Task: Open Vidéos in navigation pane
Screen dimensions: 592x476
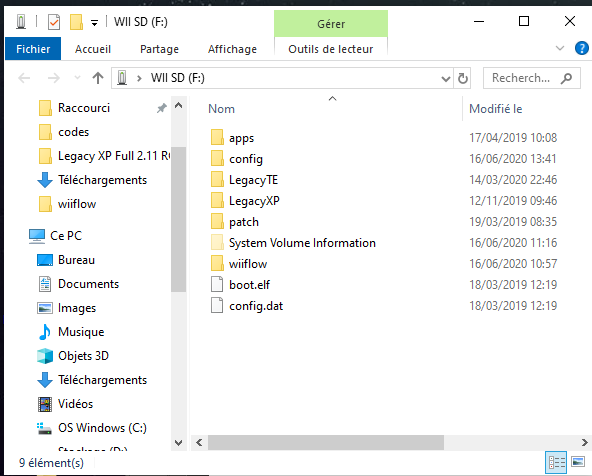Action: coord(75,404)
